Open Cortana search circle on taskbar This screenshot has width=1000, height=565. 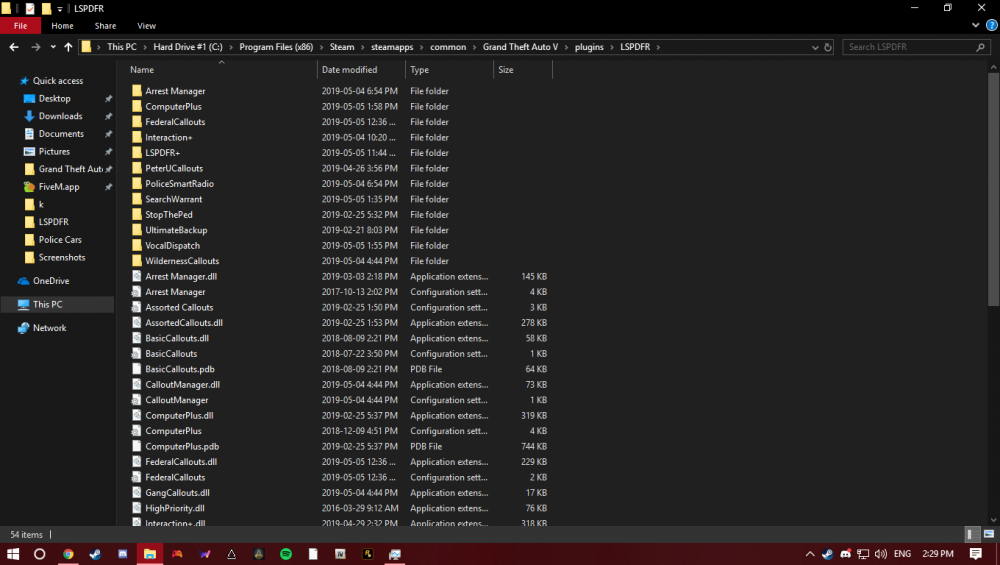pos(40,554)
